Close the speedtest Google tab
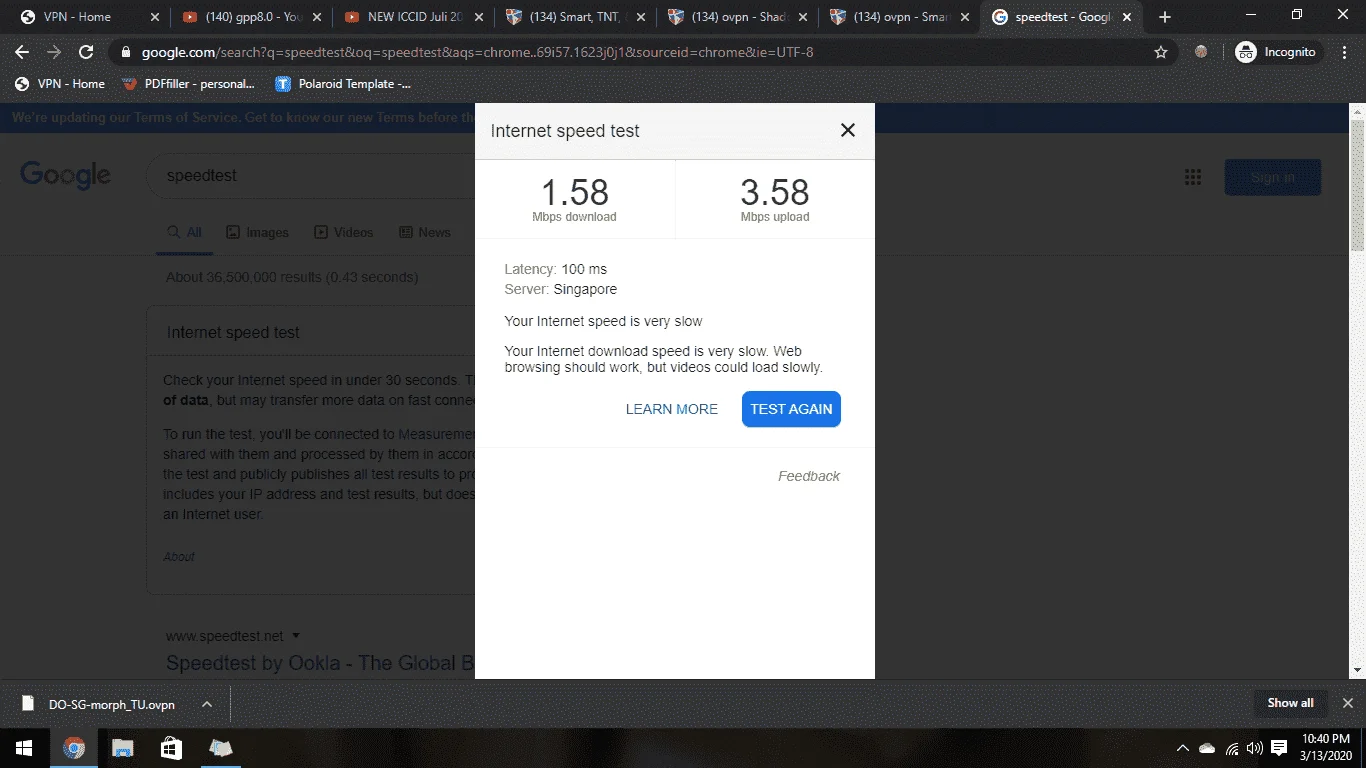Viewport: 1366px width, 768px height. (x=1129, y=17)
